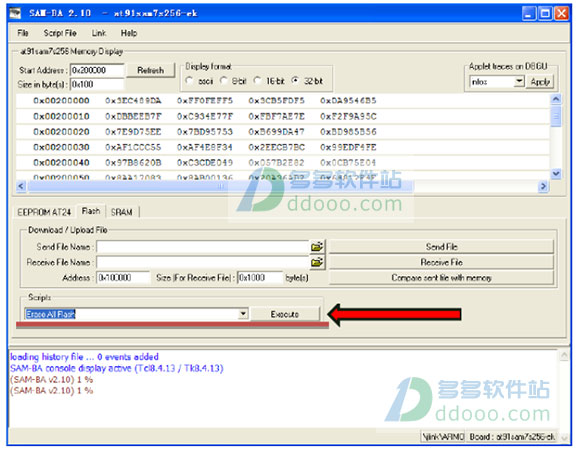Click memory value 0x2EECB7BC

(277, 148)
